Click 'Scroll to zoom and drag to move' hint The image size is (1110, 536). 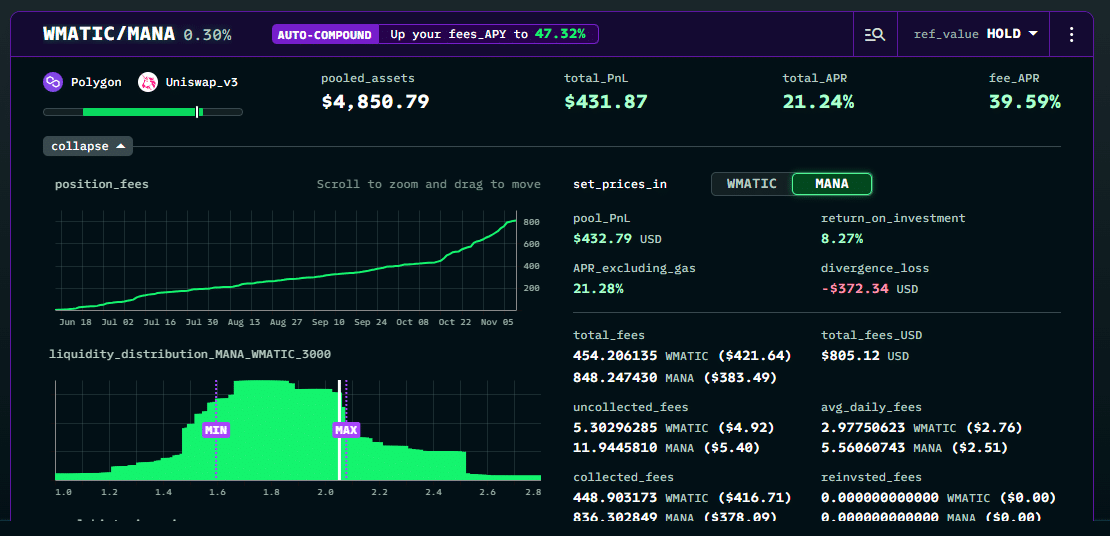tap(428, 184)
